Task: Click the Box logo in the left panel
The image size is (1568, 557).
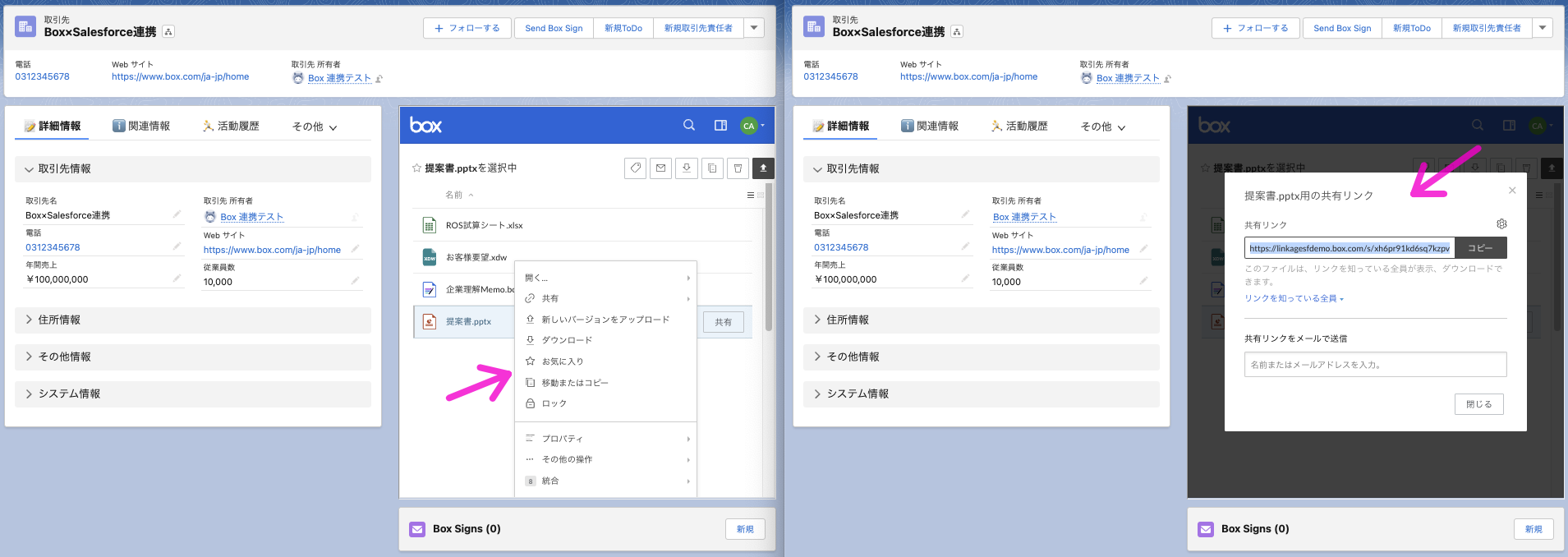Action: click(x=425, y=125)
